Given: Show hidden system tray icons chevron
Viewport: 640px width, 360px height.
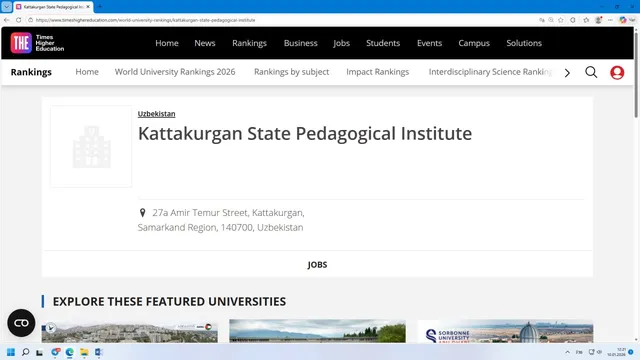Looking at the screenshot, I should pyautogui.click(x=567, y=352).
